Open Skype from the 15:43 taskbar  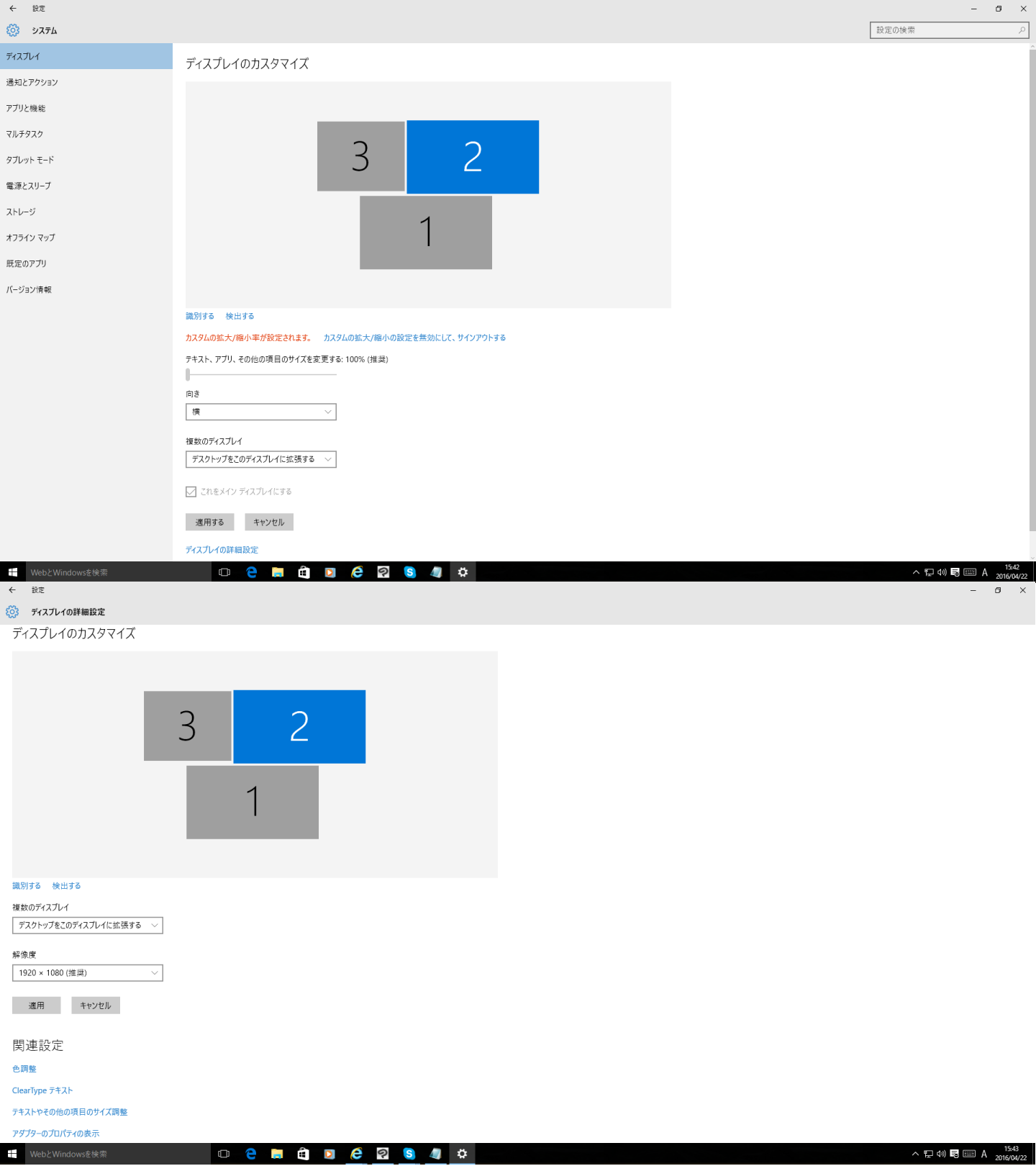pyautogui.click(x=409, y=1154)
